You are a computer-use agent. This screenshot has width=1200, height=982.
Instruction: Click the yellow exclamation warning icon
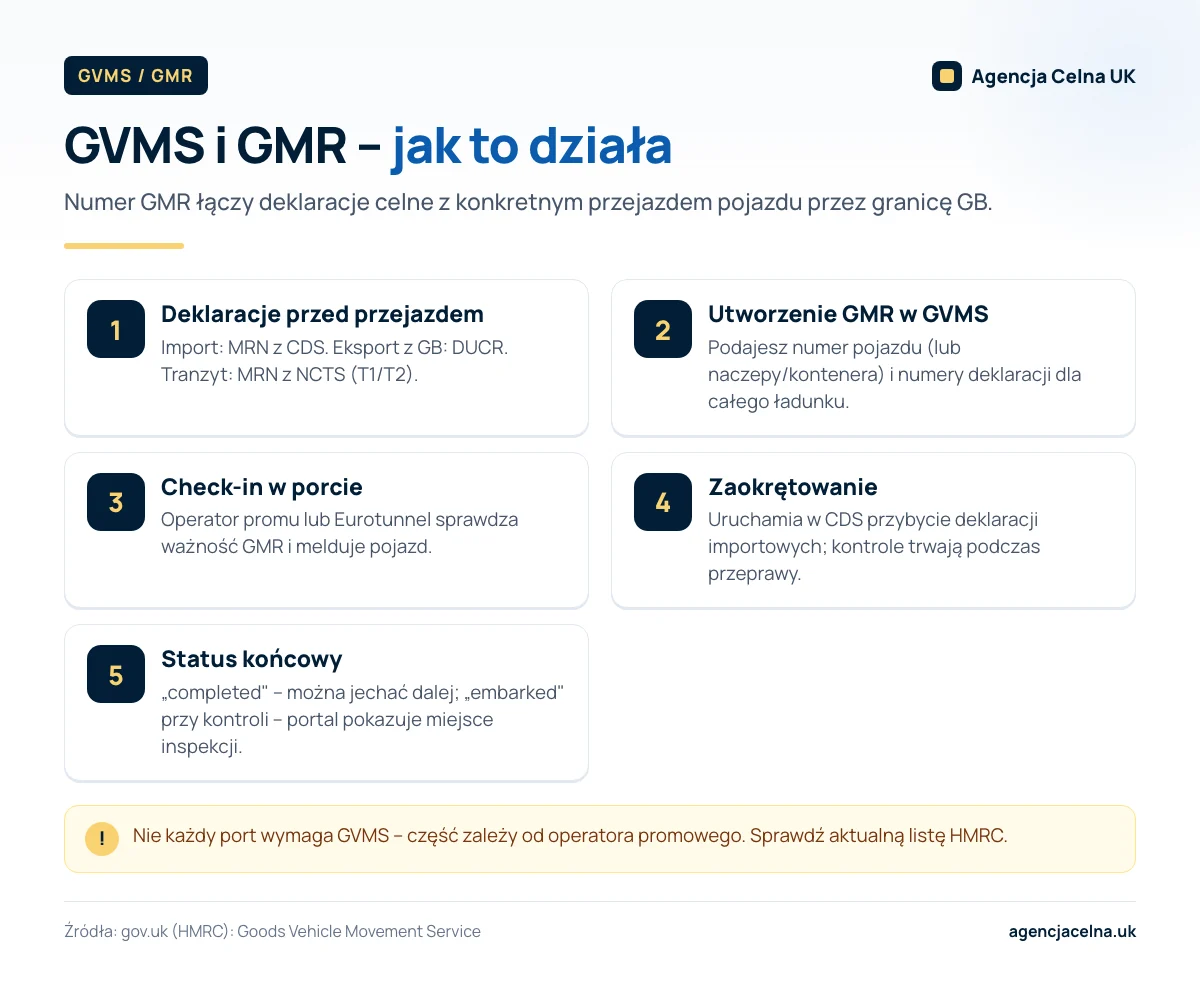102,838
